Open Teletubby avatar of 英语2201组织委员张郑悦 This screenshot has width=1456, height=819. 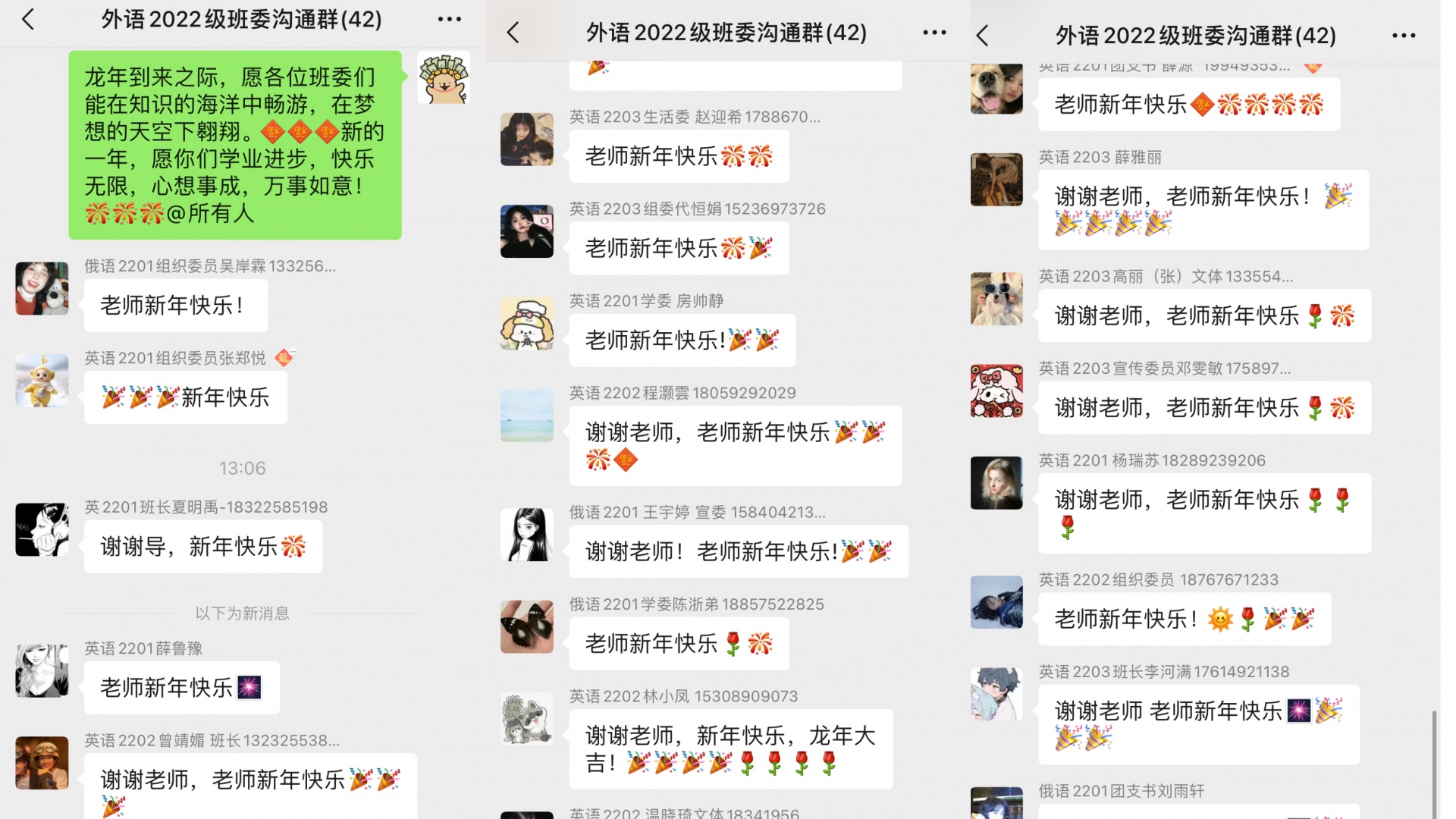coord(42,381)
